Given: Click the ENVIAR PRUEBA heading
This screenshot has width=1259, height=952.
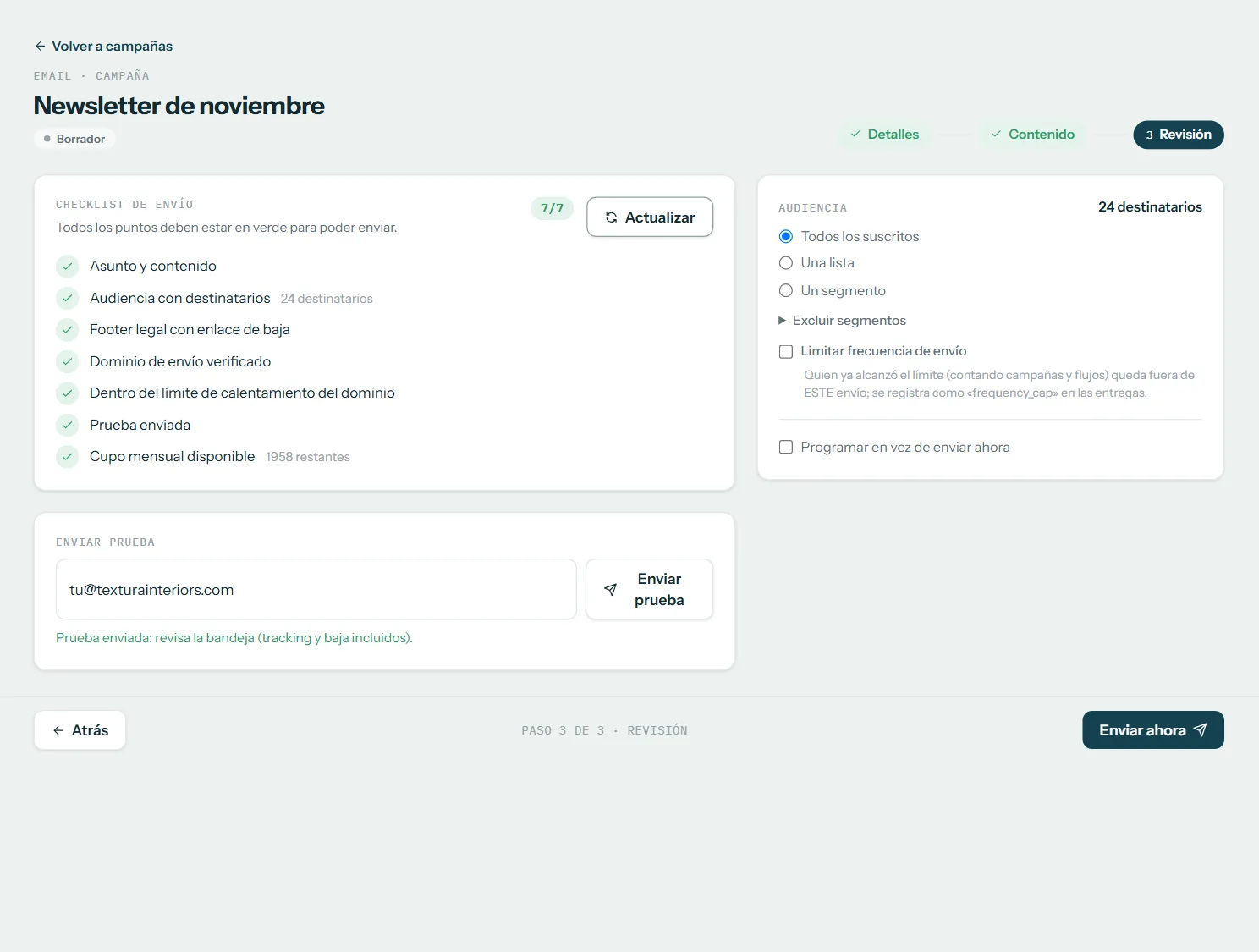Looking at the screenshot, I should coord(105,542).
